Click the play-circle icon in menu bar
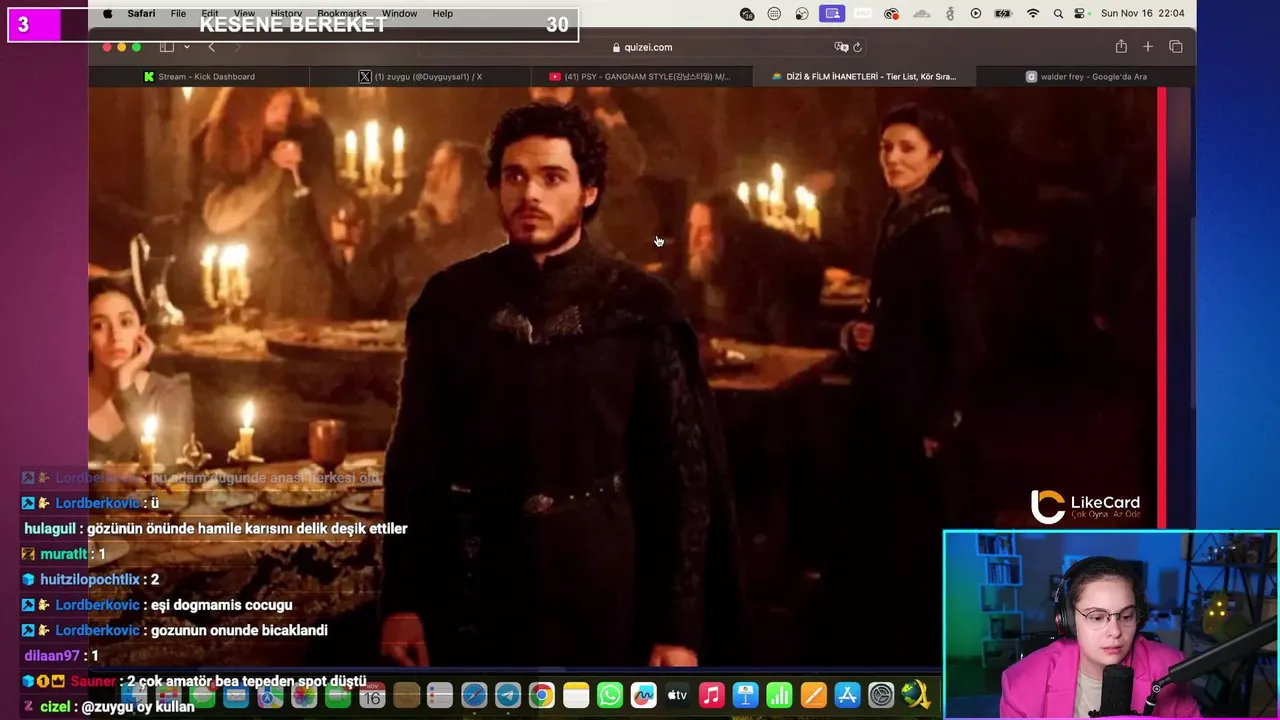The height and width of the screenshot is (720, 1280). click(x=976, y=14)
